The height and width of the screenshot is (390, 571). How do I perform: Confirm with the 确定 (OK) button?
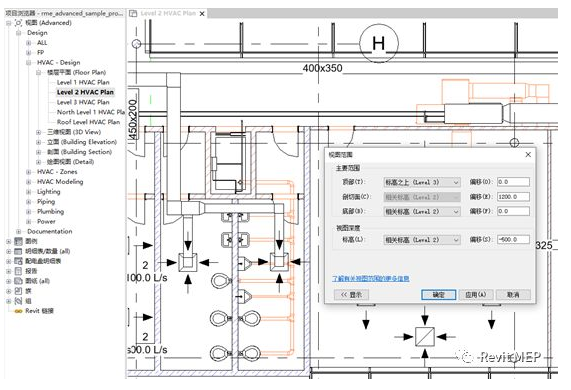pos(438,295)
